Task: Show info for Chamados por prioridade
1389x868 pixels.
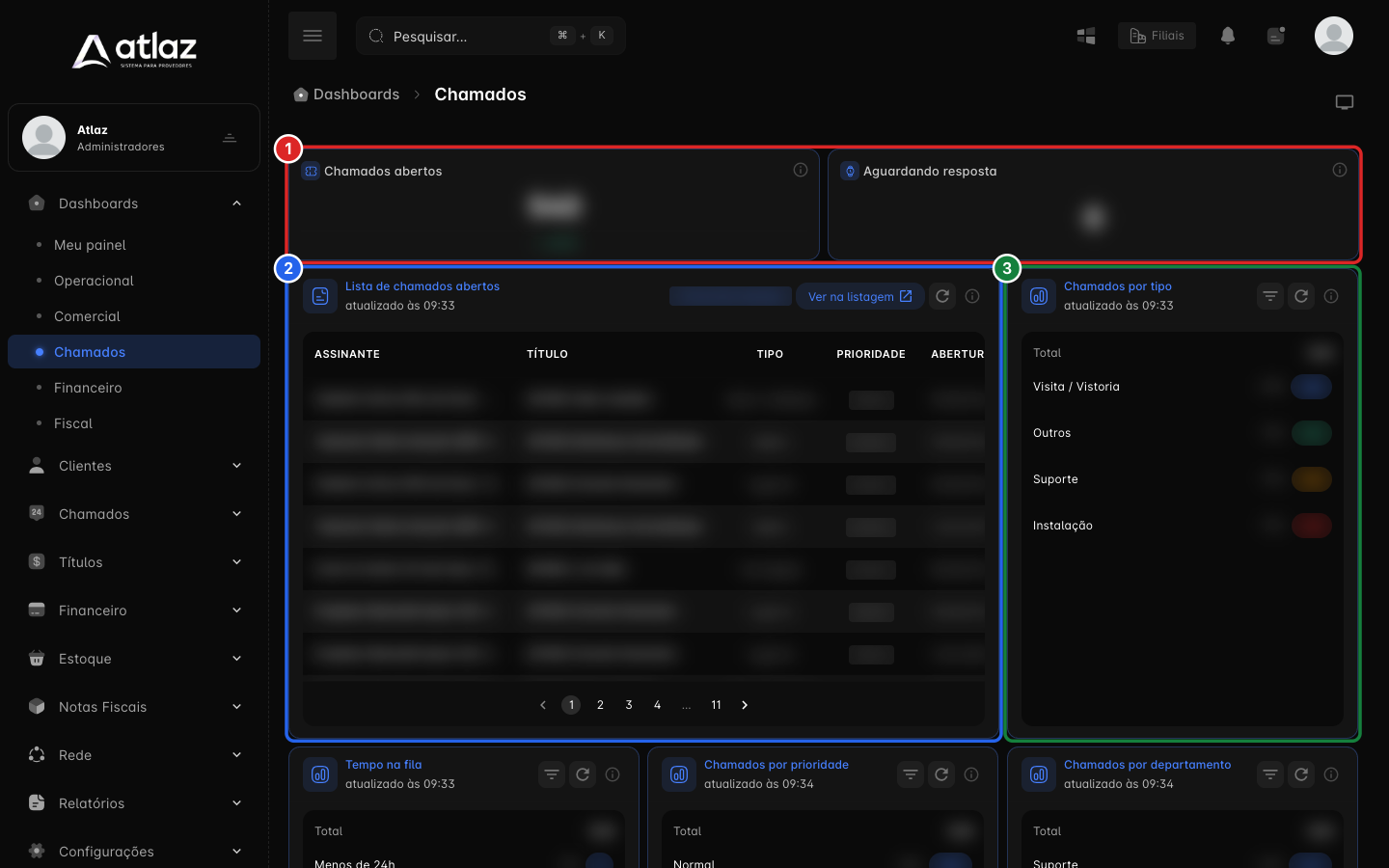Action: (971, 774)
